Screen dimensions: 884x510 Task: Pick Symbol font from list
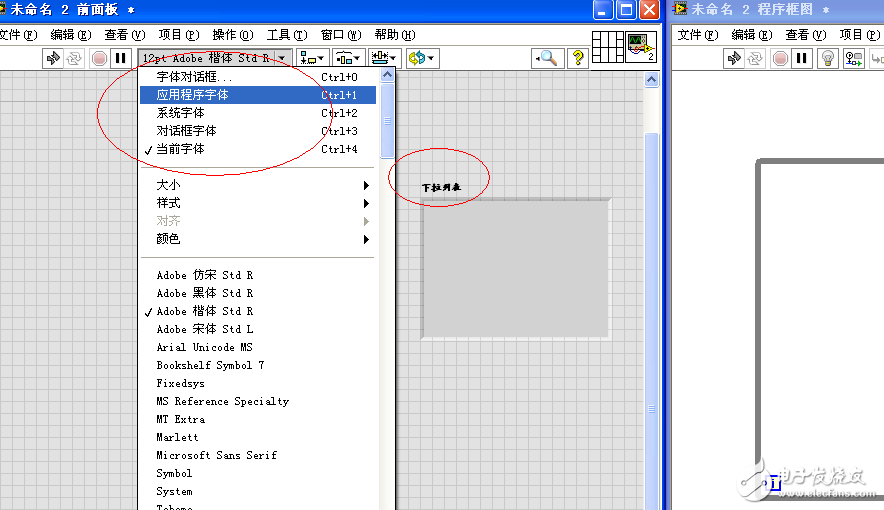(258, 473)
